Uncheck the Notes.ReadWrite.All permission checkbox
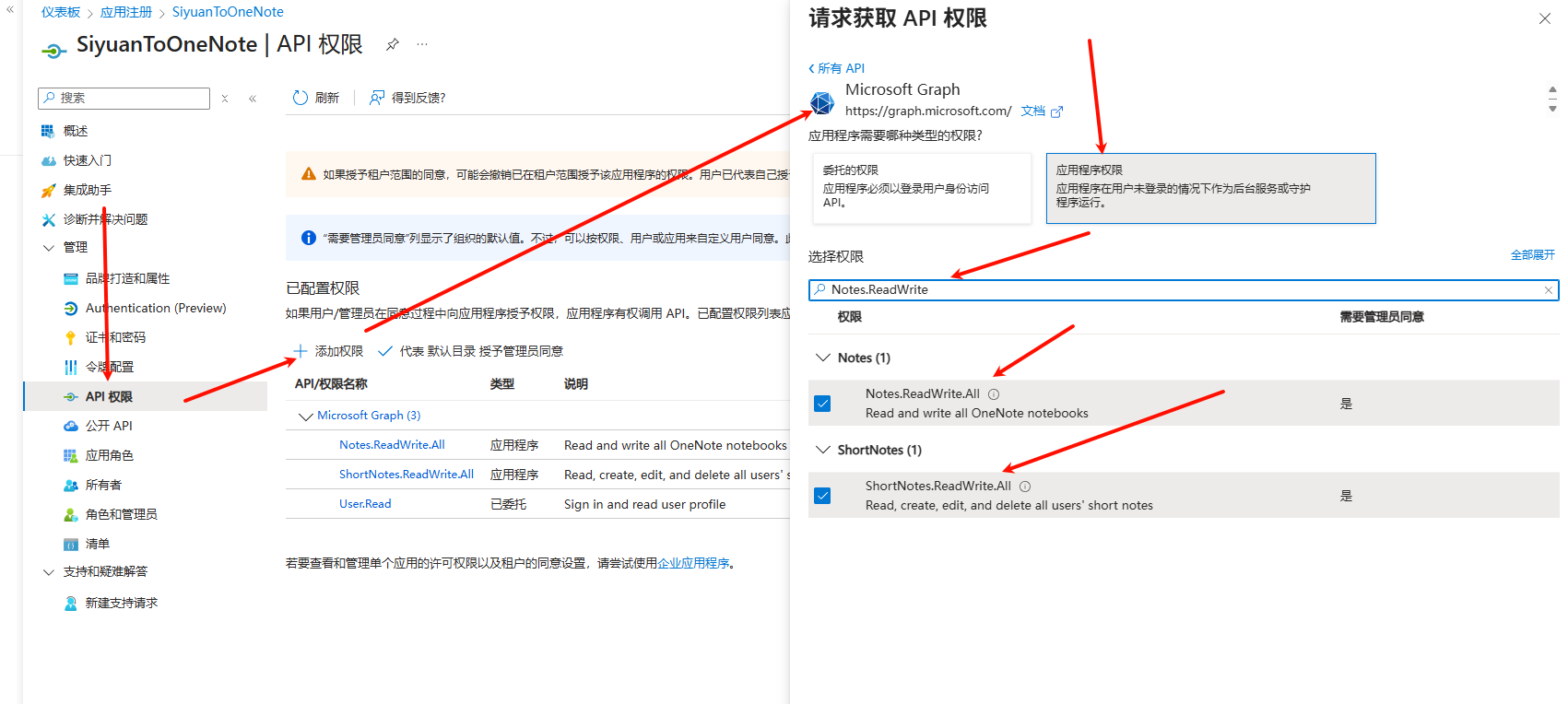The height and width of the screenshot is (704, 1568). (823, 404)
